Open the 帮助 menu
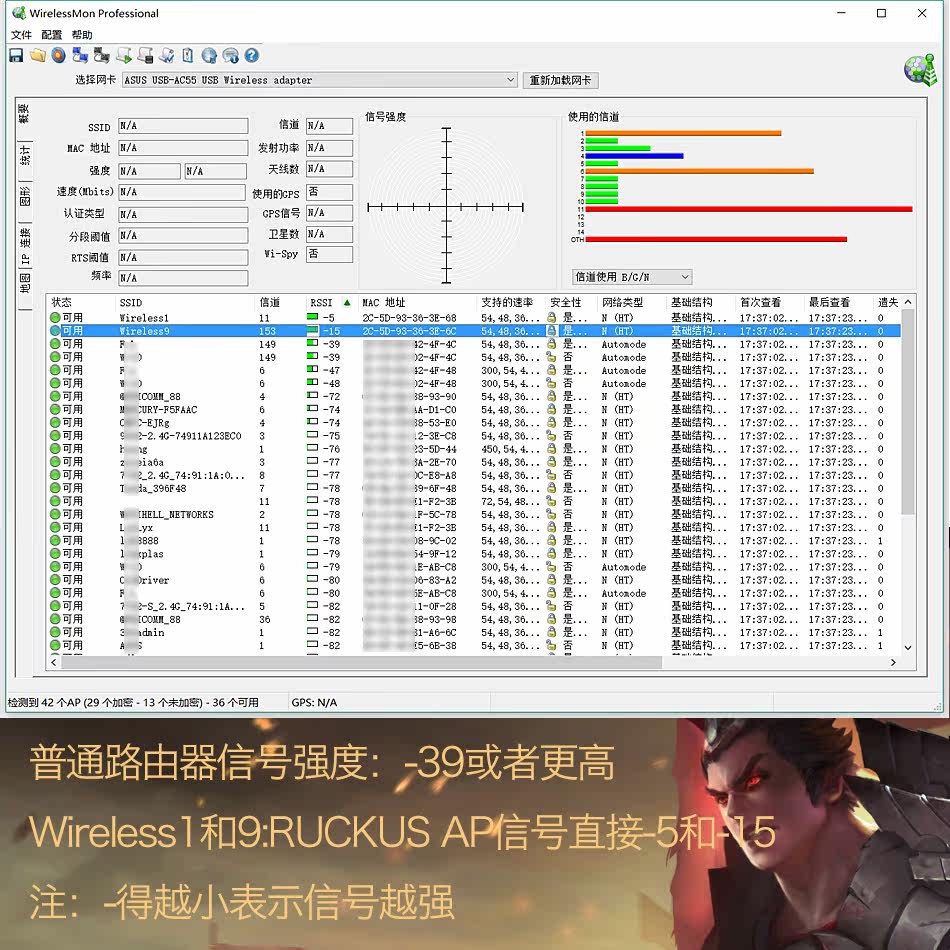The width and height of the screenshot is (950, 950). tap(82, 35)
